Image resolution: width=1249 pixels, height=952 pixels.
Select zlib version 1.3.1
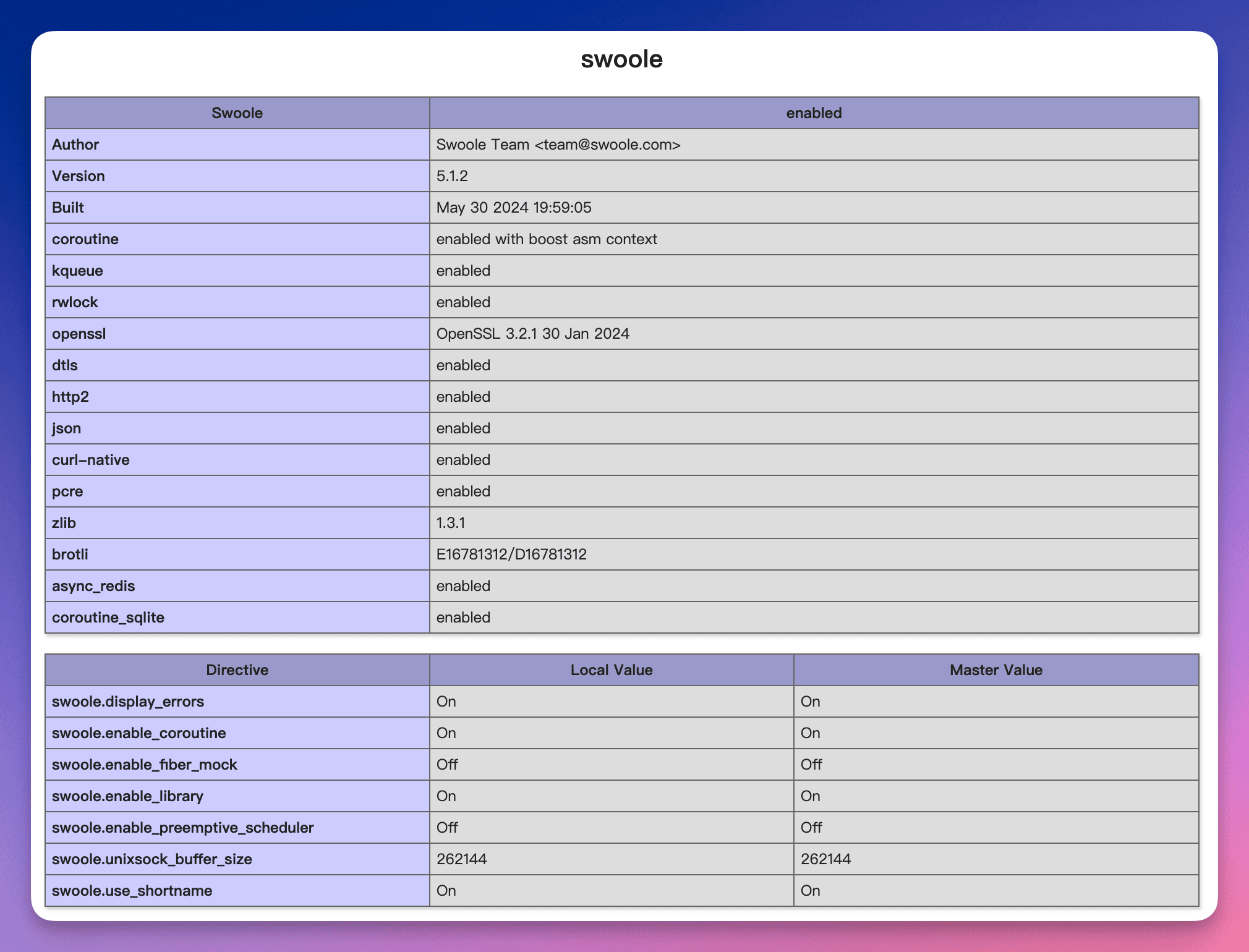coord(451,523)
